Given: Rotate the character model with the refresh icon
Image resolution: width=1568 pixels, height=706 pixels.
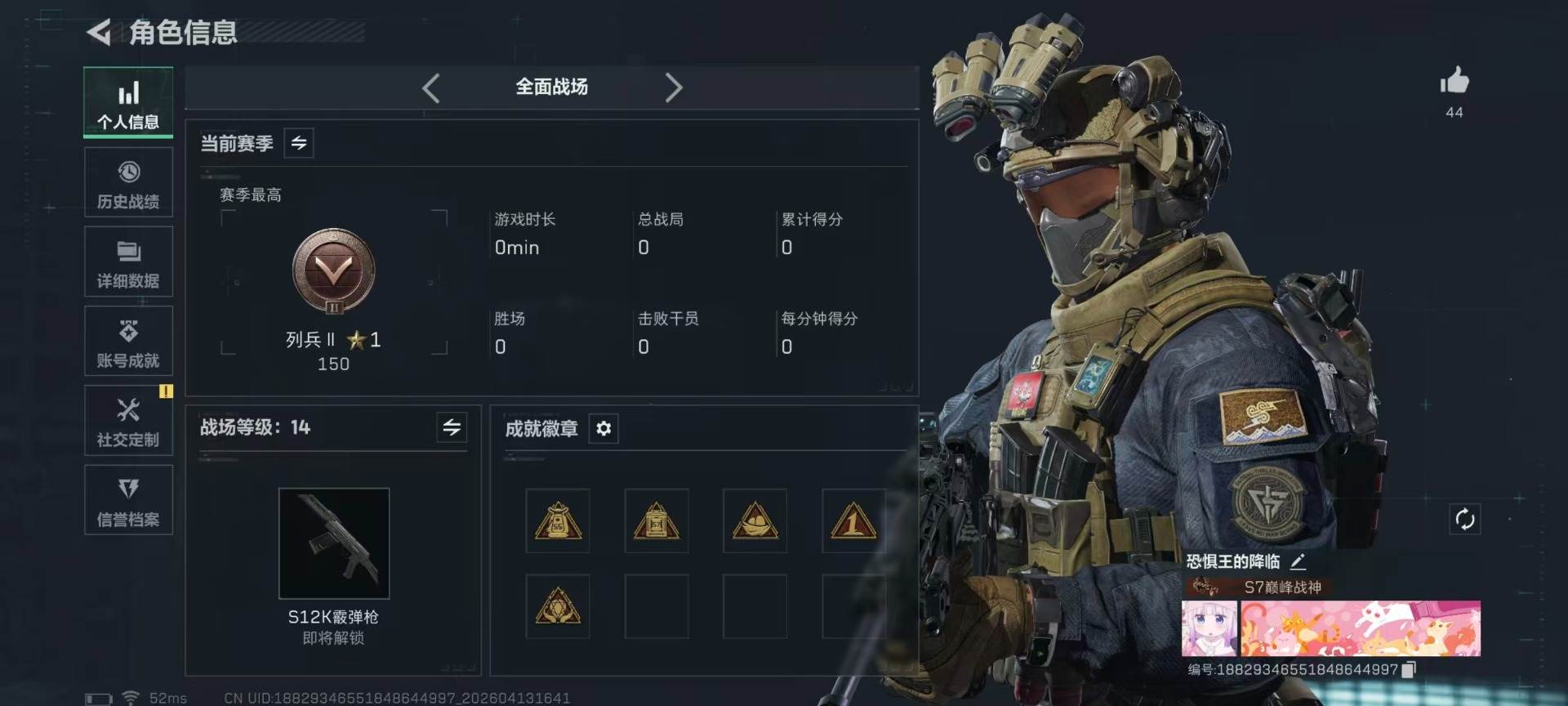Looking at the screenshot, I should pos(1464,519).
